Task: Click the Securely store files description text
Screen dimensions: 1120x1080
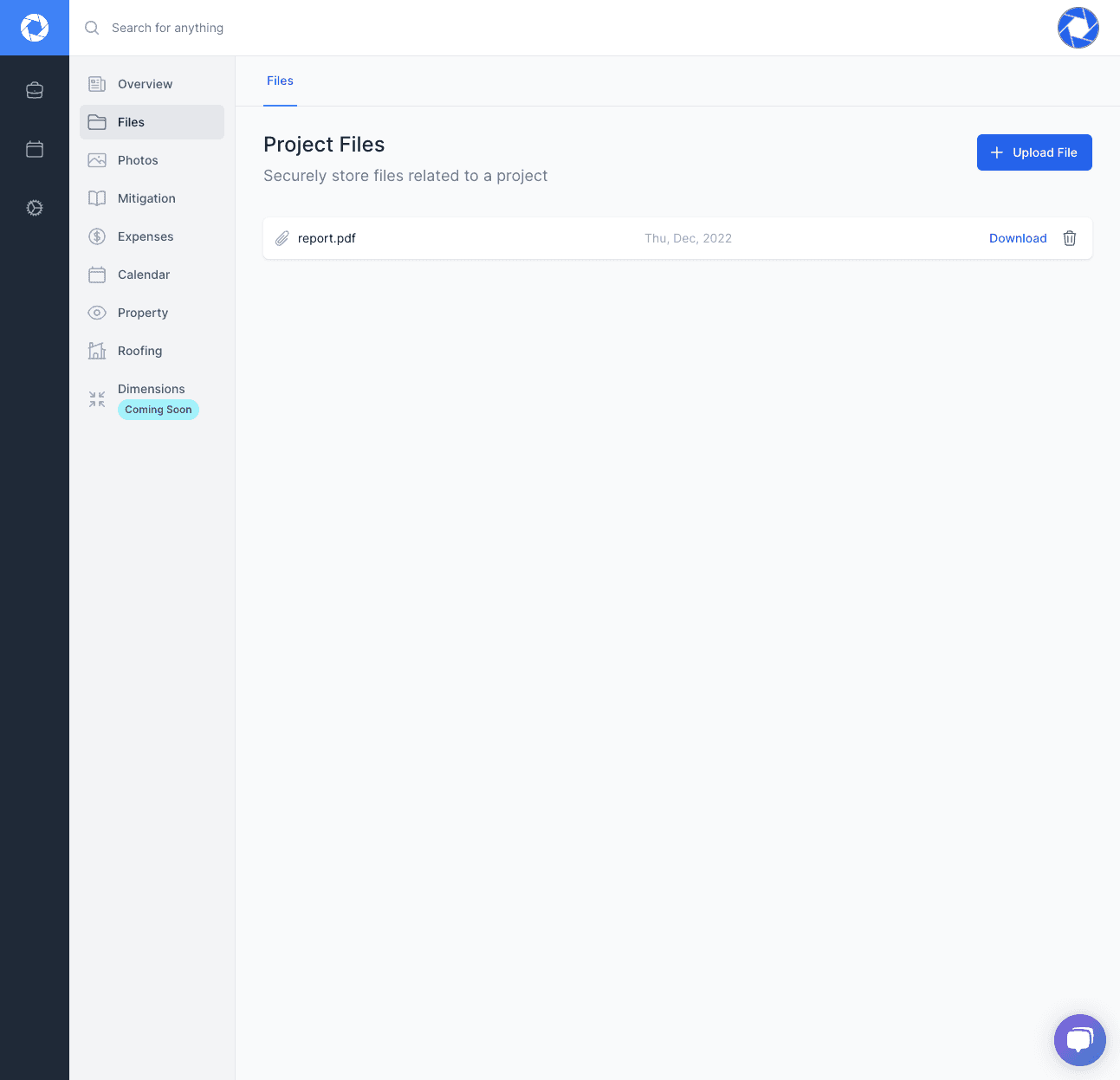Action: pos(405,176)
